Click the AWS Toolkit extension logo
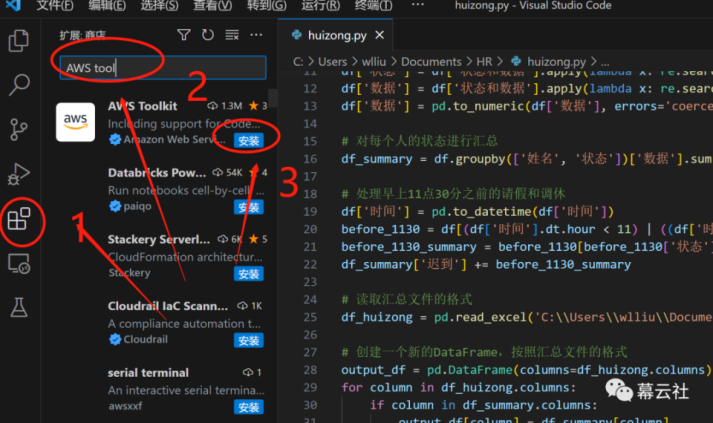 coord(75,122)
